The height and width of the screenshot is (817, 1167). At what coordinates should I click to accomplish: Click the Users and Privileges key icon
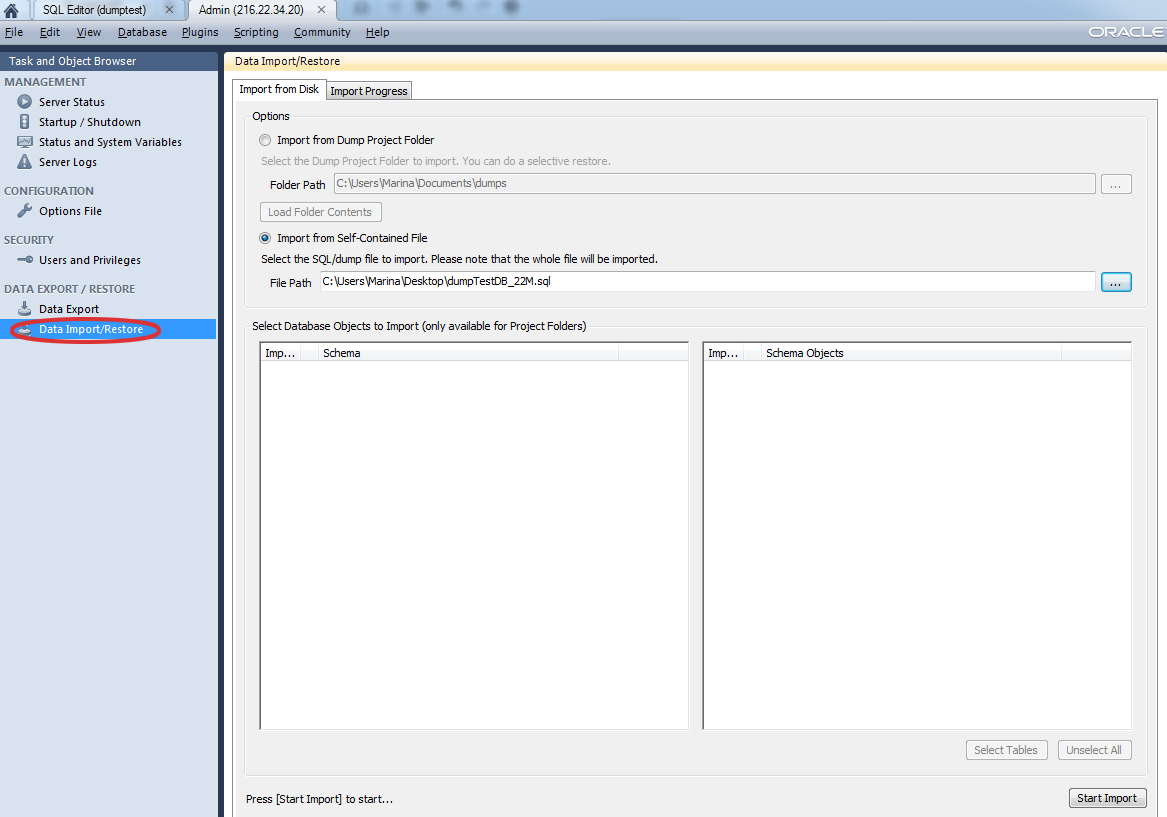pyautogui.click(x=25, y=260)
